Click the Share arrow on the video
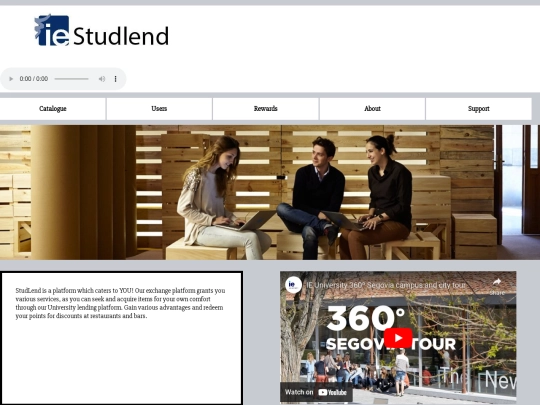 pos(497,286)
